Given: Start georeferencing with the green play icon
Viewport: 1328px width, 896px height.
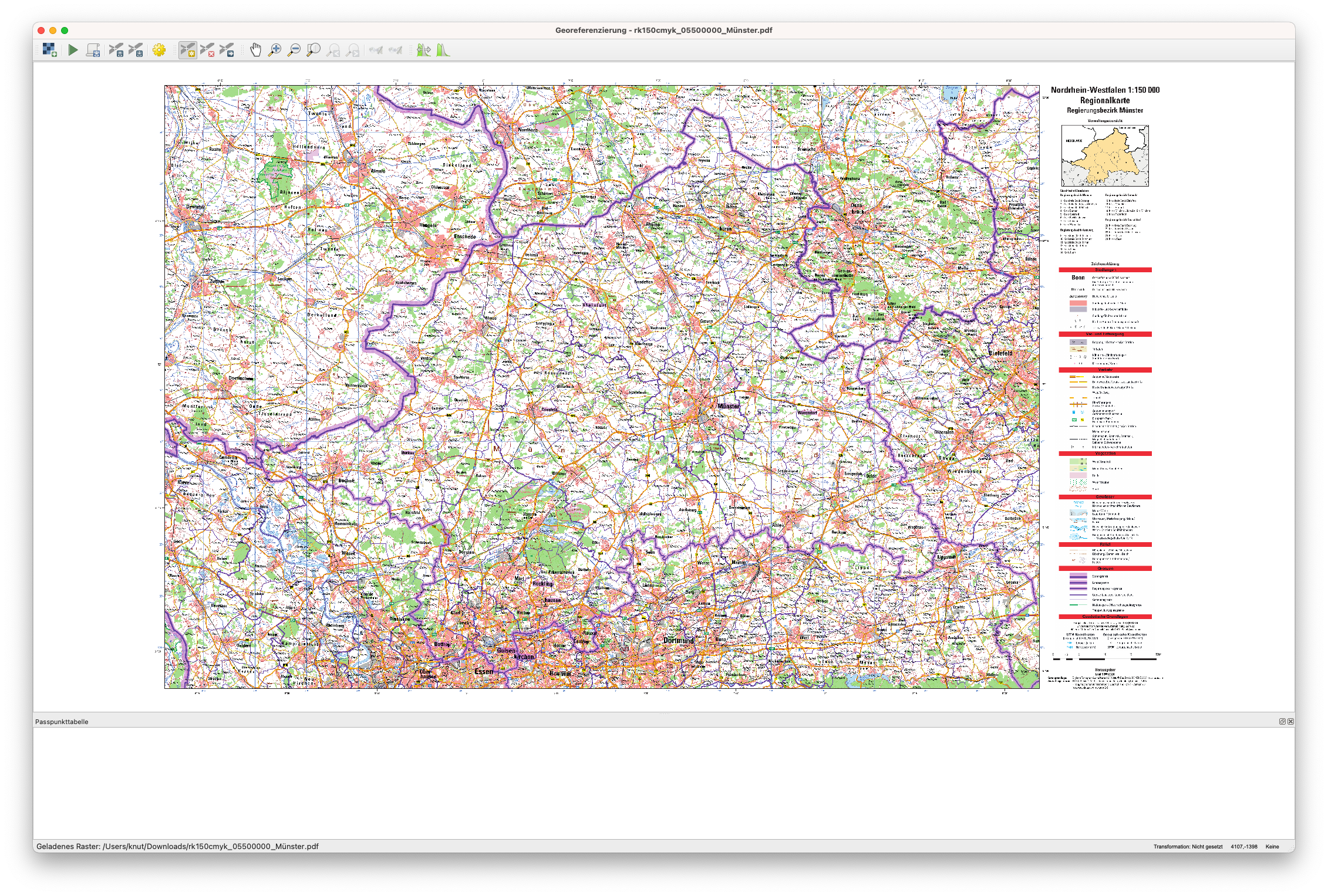Looking at the screenshot, I should coord(73,50).
